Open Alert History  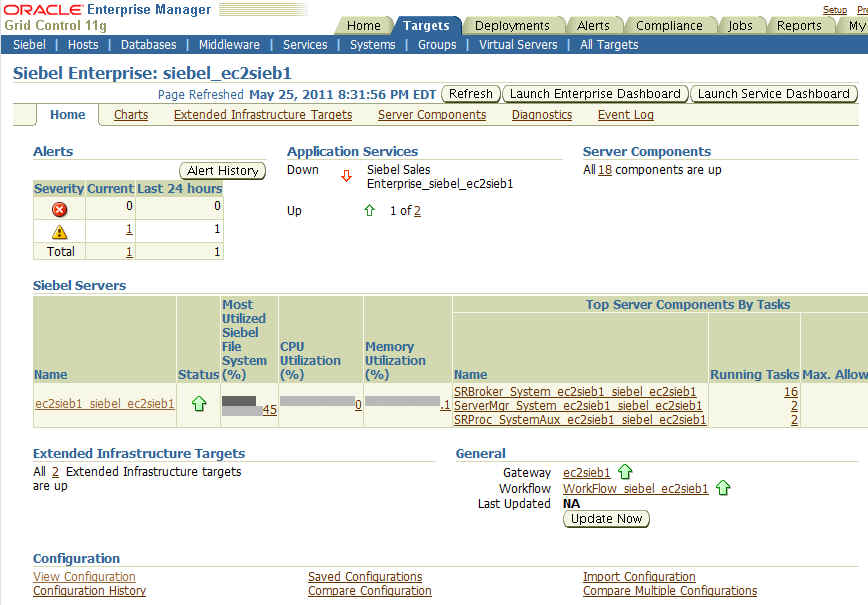click(x=223, y=170)
